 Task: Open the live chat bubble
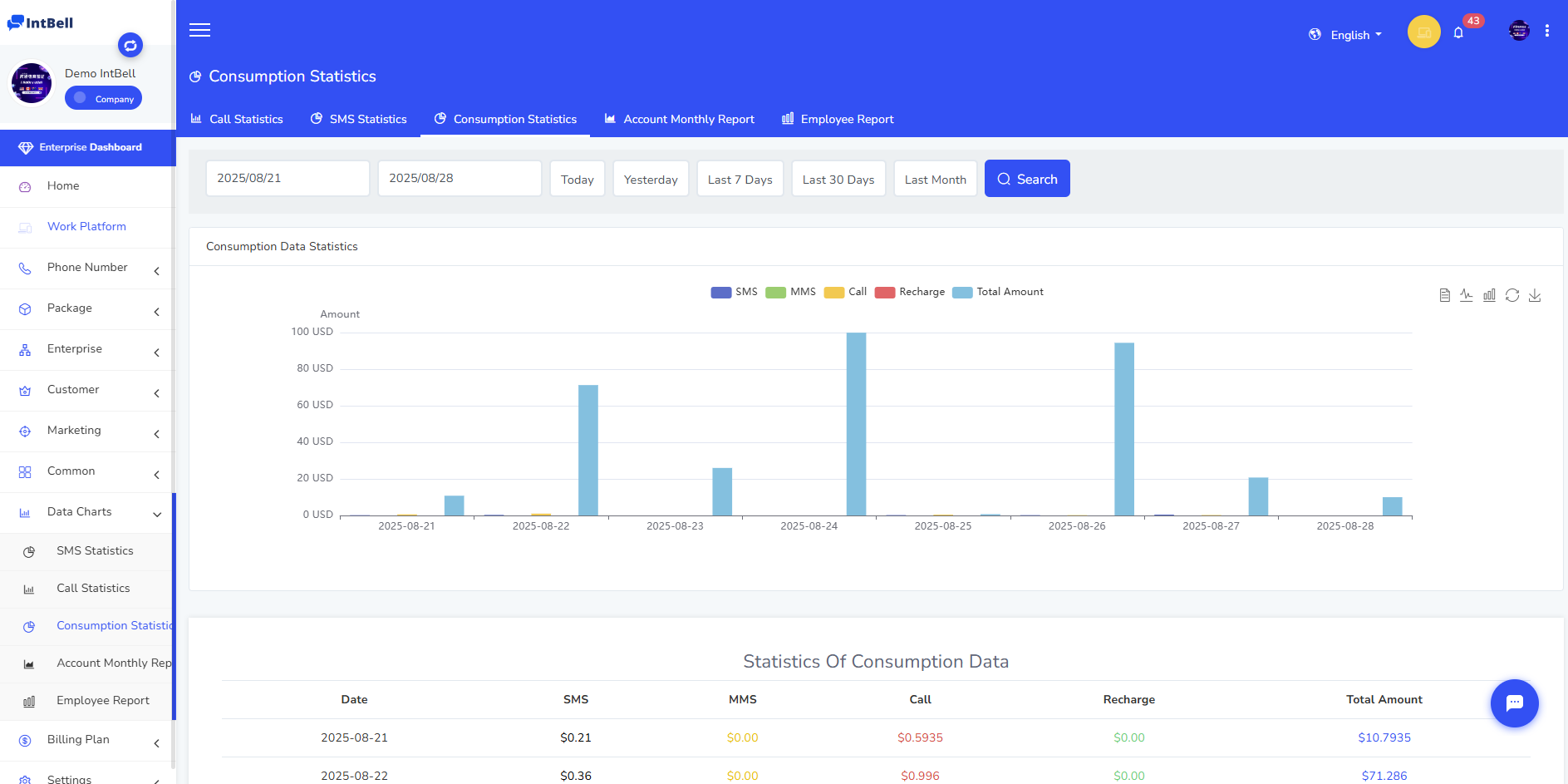tap(1514, 703)
